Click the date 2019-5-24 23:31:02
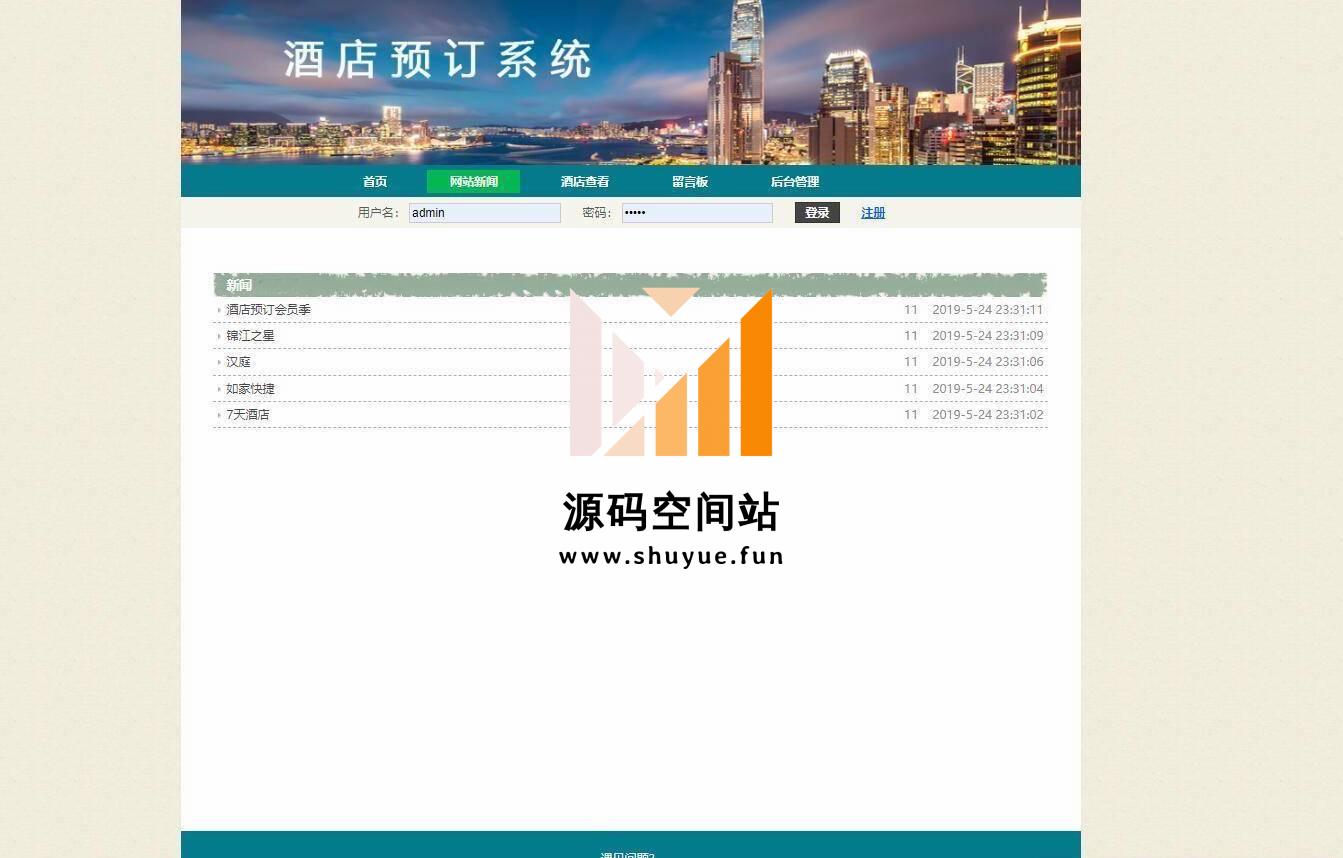The width and height of the screenshot is (1343, 858). (x=987, y=415)
